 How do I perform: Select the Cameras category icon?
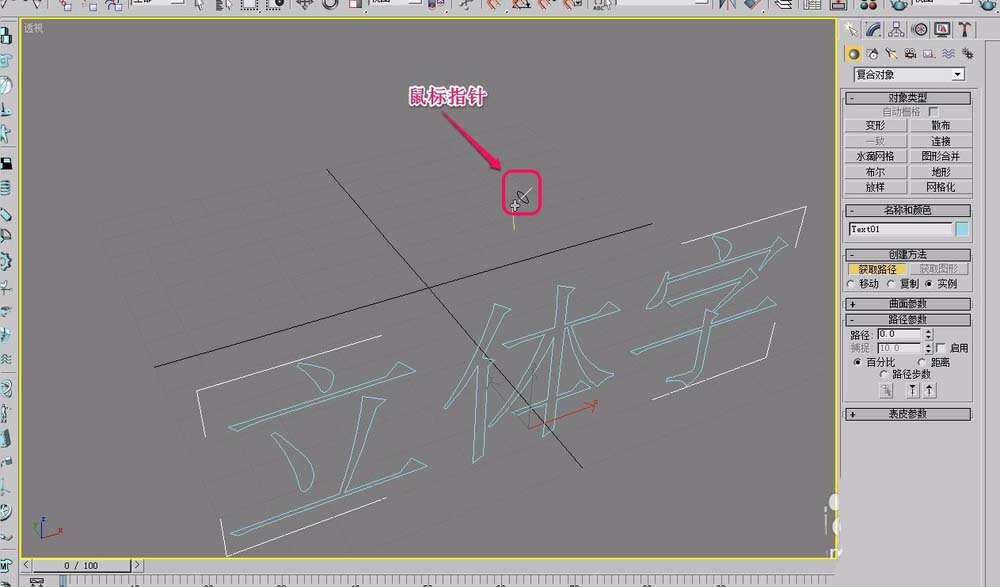tap(911, 53)
